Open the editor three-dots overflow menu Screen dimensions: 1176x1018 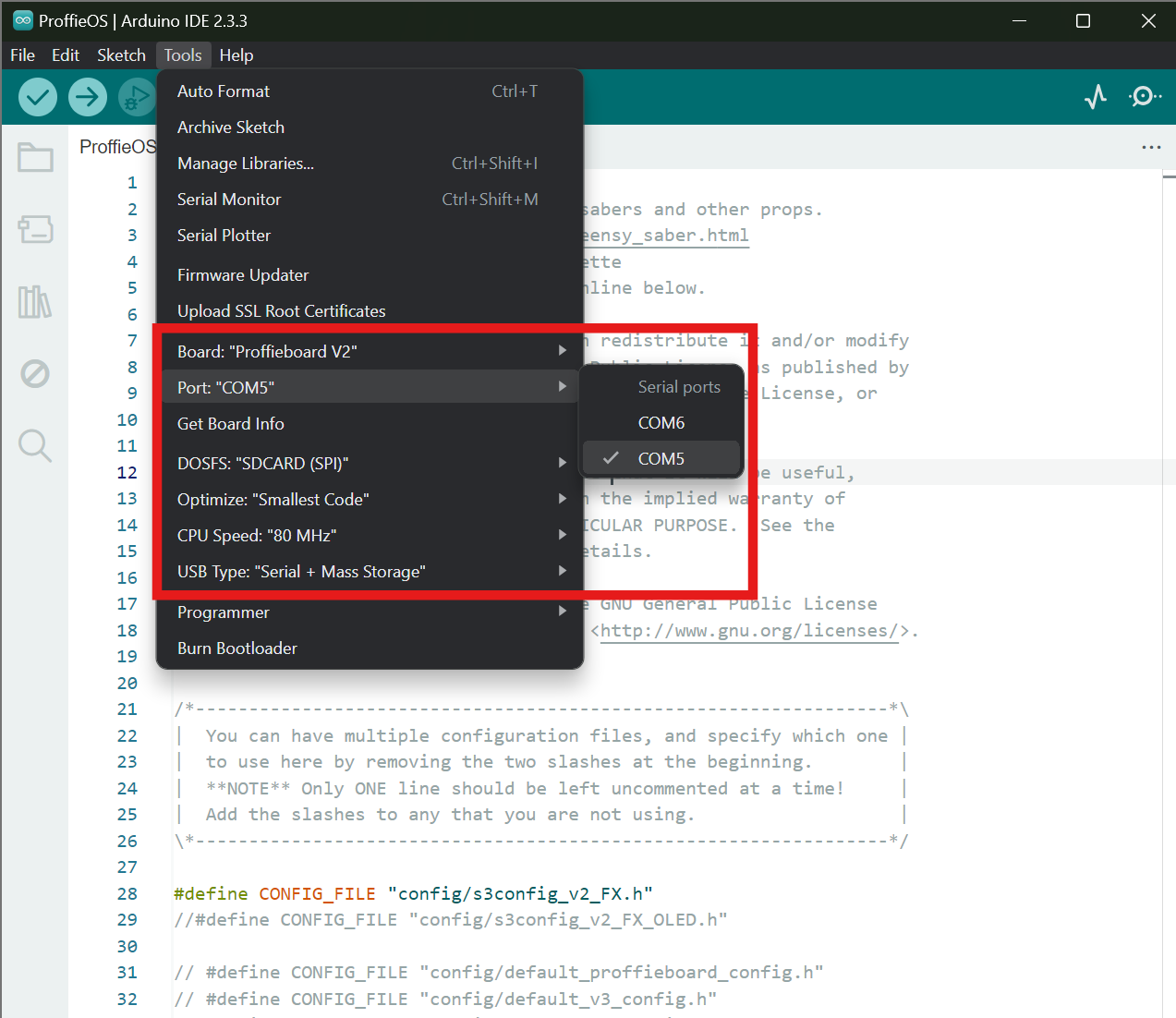point(1151,147)
